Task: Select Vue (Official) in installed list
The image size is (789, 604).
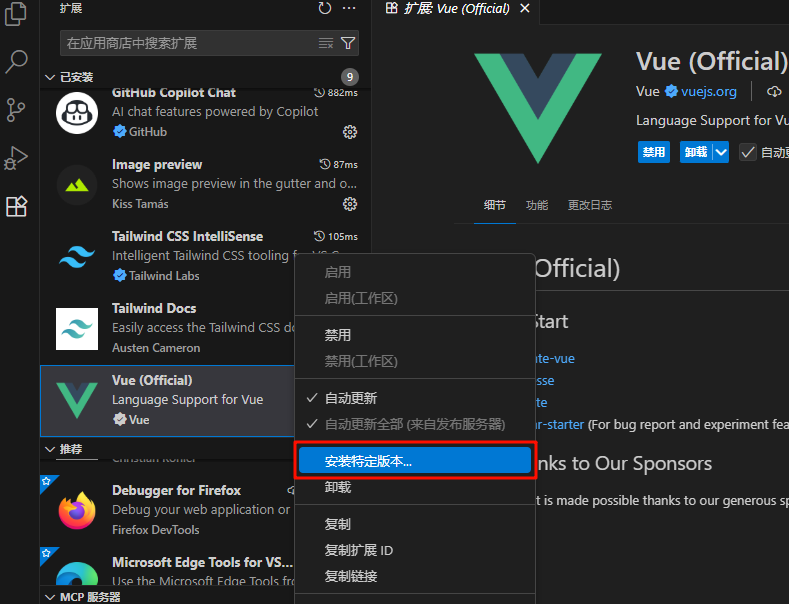Action: [x=167, y=401]
